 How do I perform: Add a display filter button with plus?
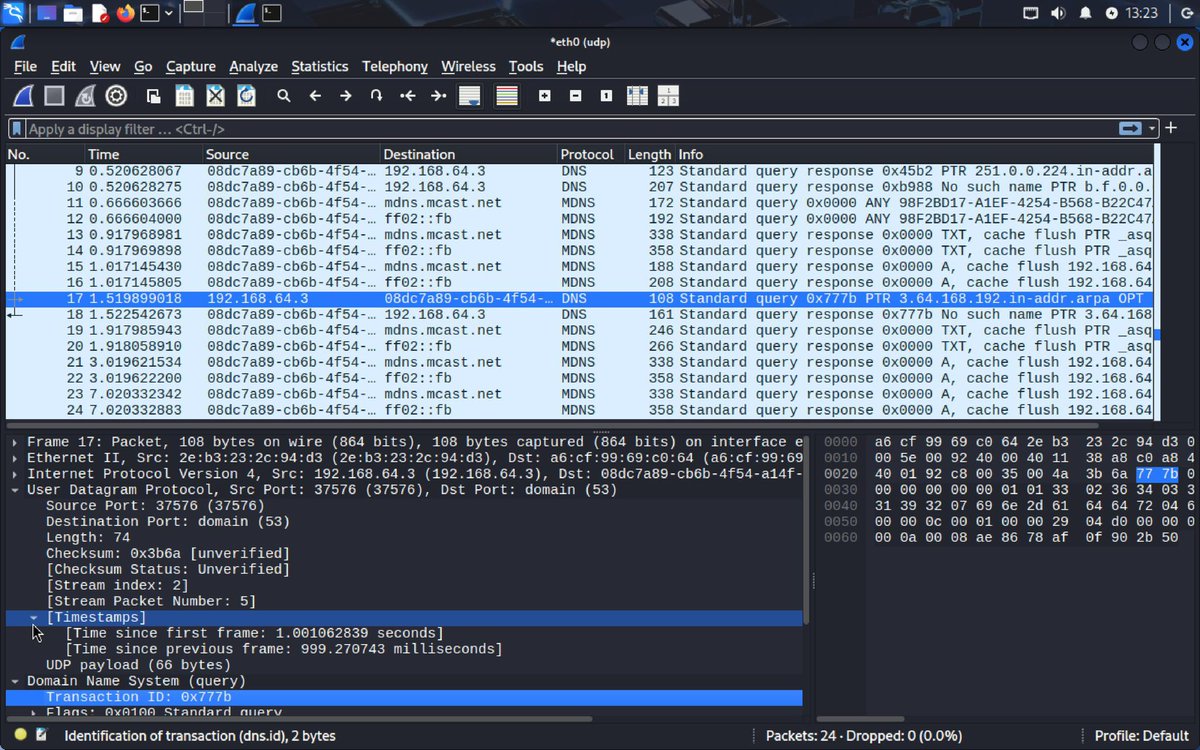1172,128
